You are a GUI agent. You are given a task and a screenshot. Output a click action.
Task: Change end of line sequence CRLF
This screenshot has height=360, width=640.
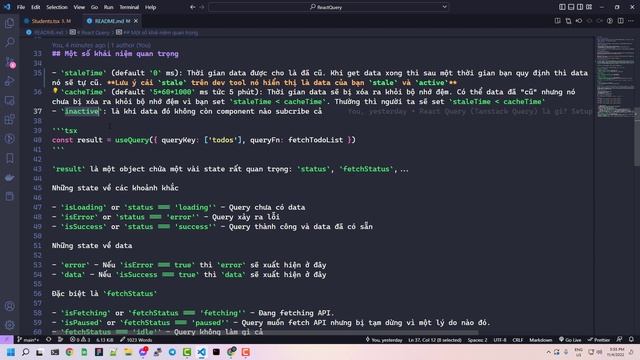(x=518, y=340)
